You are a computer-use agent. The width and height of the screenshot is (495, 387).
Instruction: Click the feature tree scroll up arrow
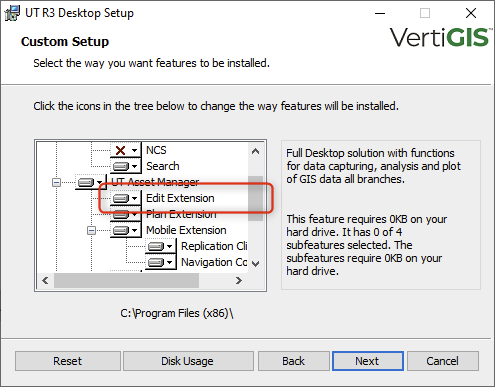pyautogui.click(x=256, y=151)
